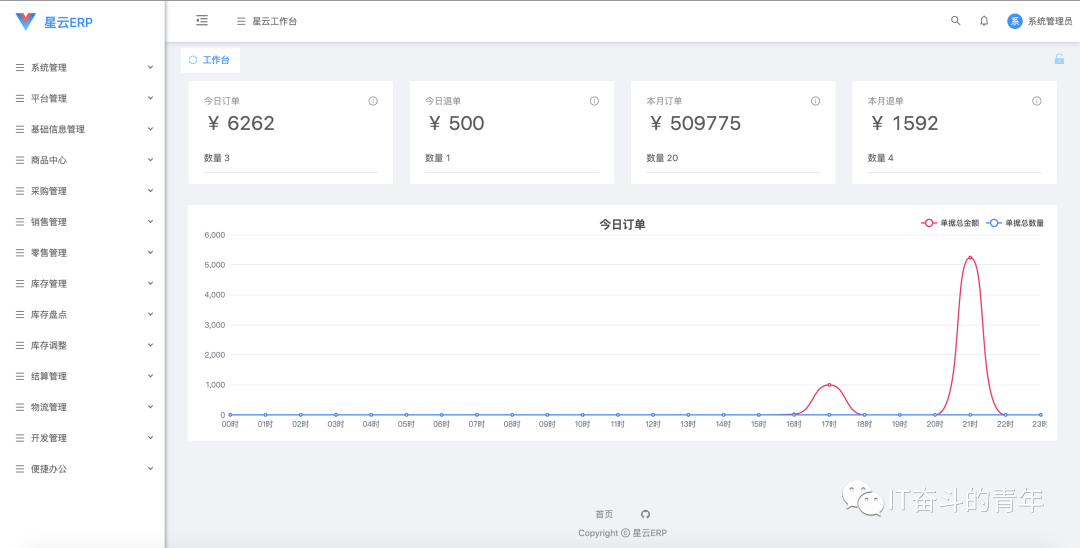Open 零售管理 menu
Screen dimensions: 1080x548
tap(83, 253)
